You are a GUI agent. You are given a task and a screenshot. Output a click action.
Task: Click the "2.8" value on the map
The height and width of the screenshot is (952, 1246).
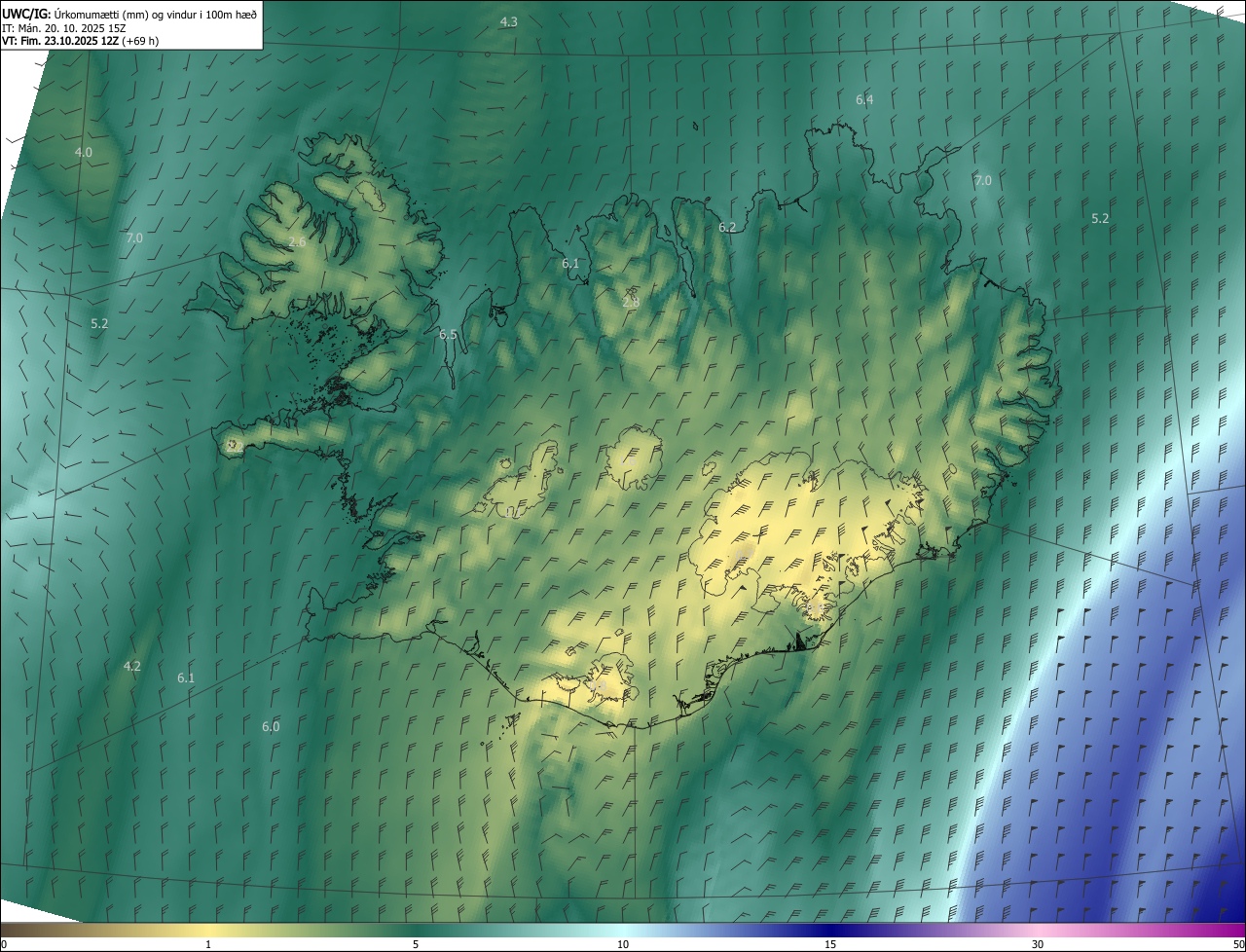[631, 302]
